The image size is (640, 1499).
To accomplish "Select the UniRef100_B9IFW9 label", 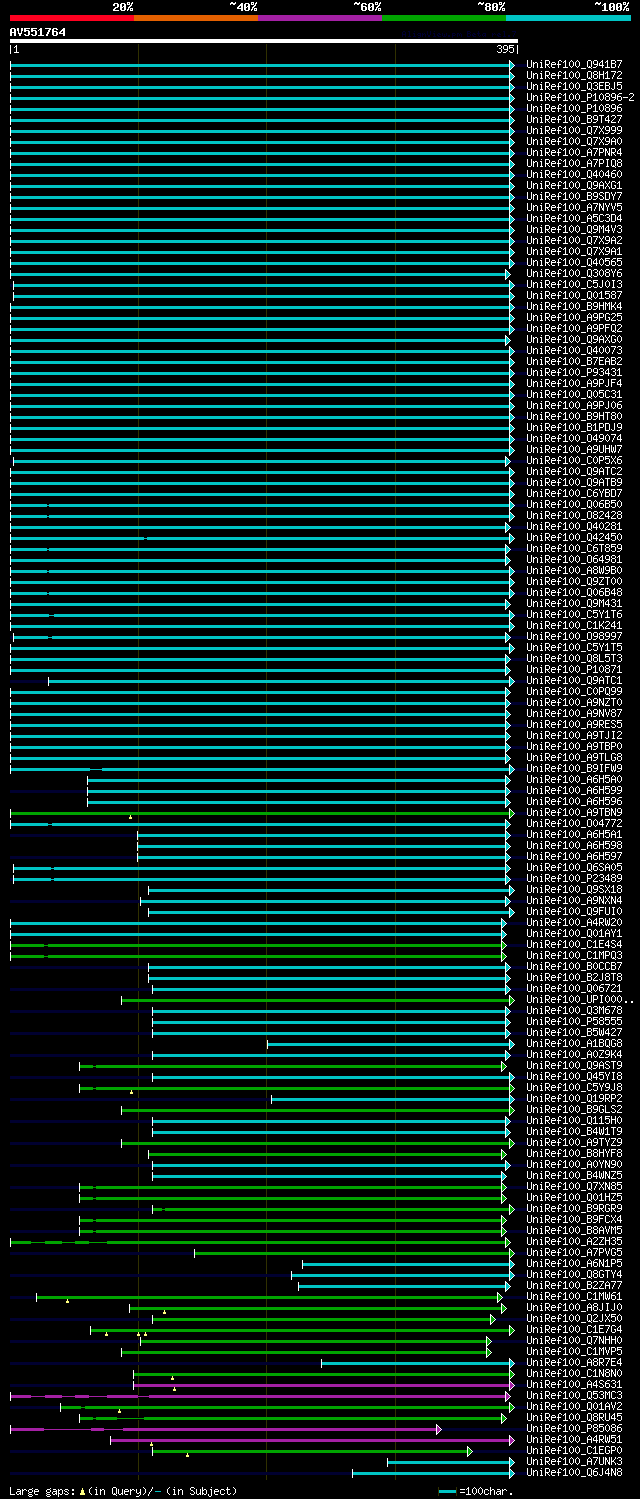I will 574,768.
